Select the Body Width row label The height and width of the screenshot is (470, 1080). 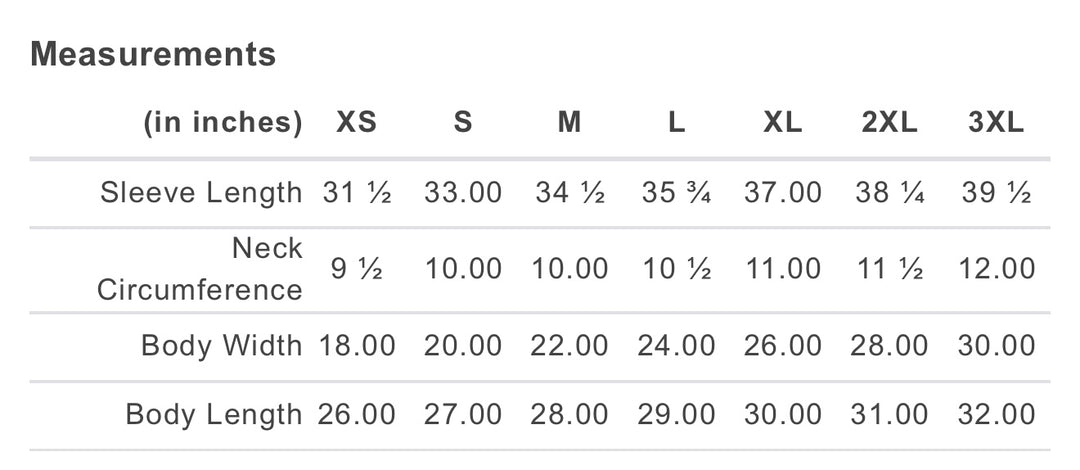click(222, 345)
